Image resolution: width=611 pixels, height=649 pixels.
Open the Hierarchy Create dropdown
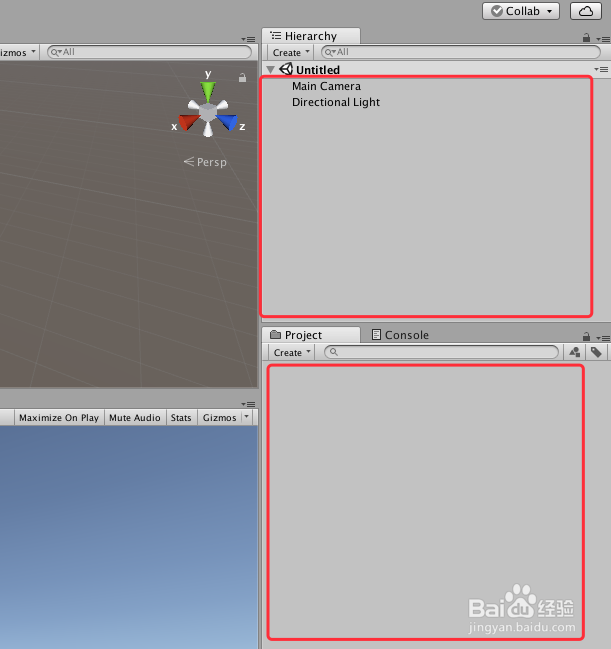[291, 53]
